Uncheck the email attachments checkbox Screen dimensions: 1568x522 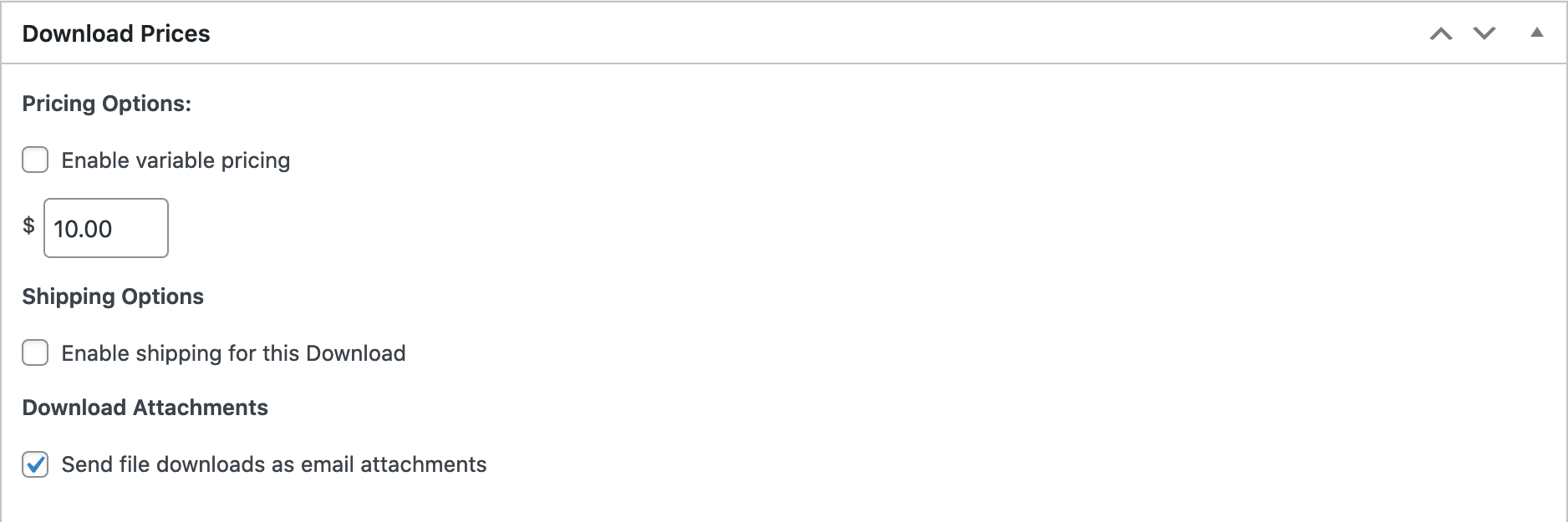point(35,464)
